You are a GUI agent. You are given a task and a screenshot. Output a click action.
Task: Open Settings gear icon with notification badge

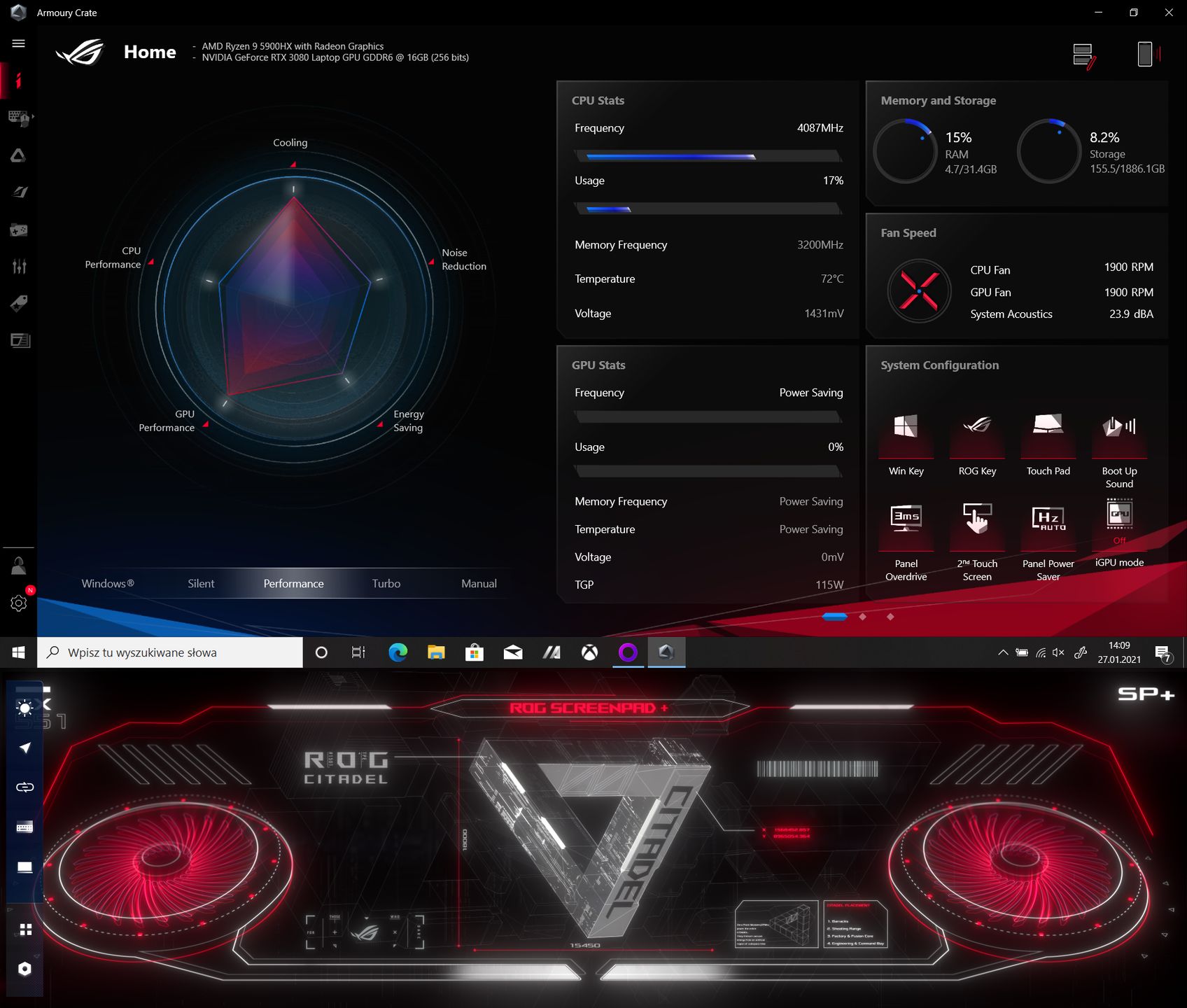coord(19,603)
